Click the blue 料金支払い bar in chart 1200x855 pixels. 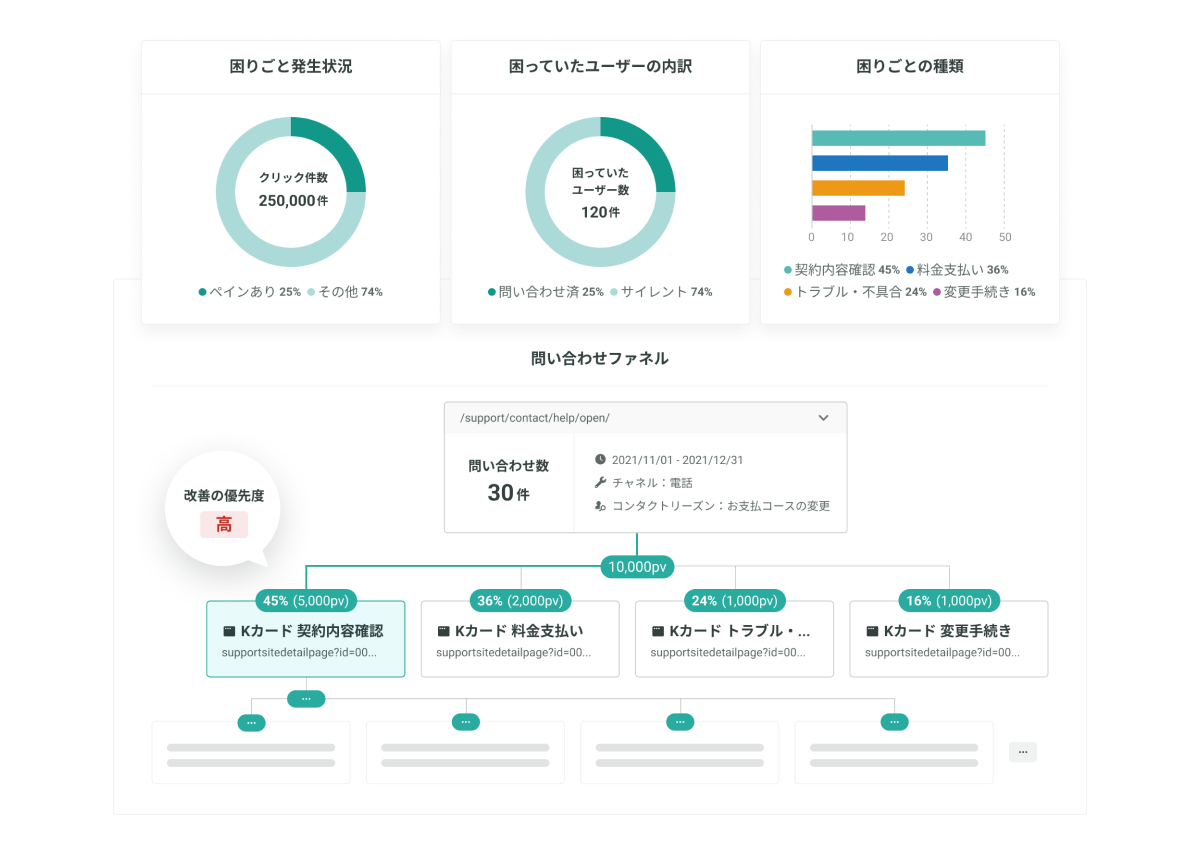click(880, 163)
